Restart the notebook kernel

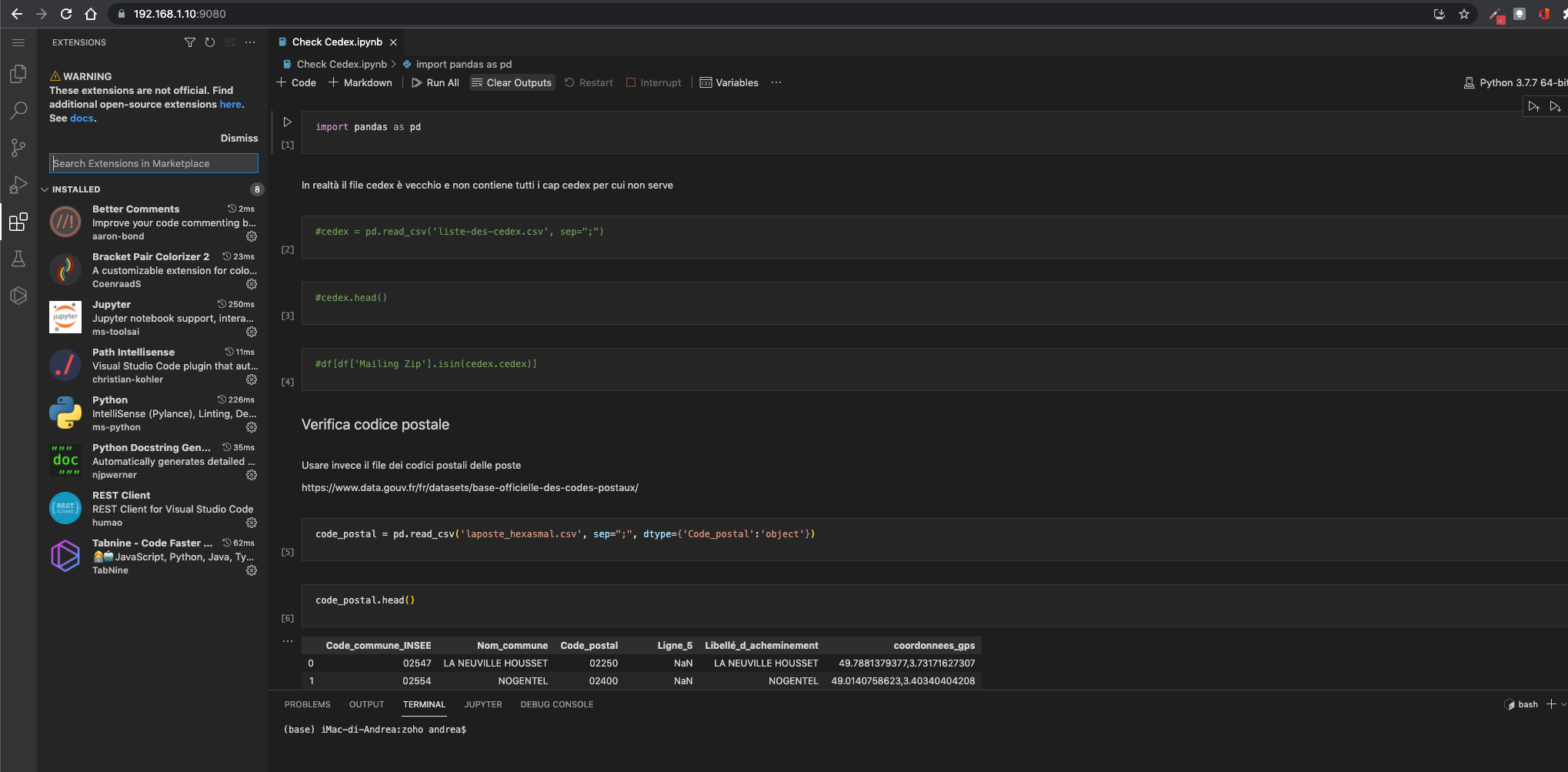pos(589,82)
